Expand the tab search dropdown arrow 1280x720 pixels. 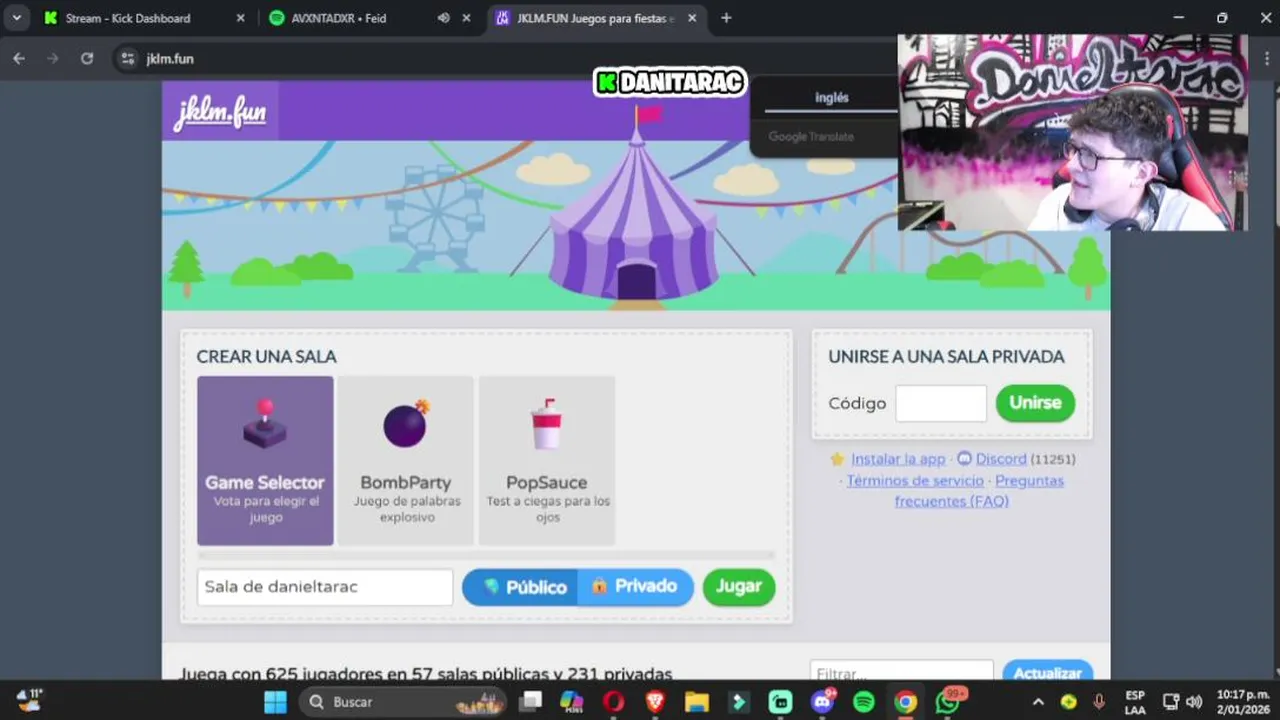pos(16,18)
